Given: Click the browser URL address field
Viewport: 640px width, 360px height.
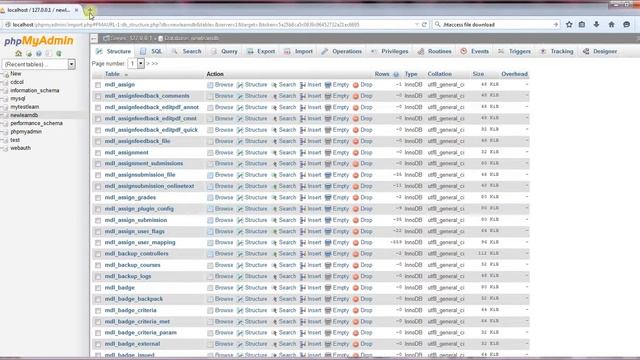Looking at the screenshot, I should [212, 24].
